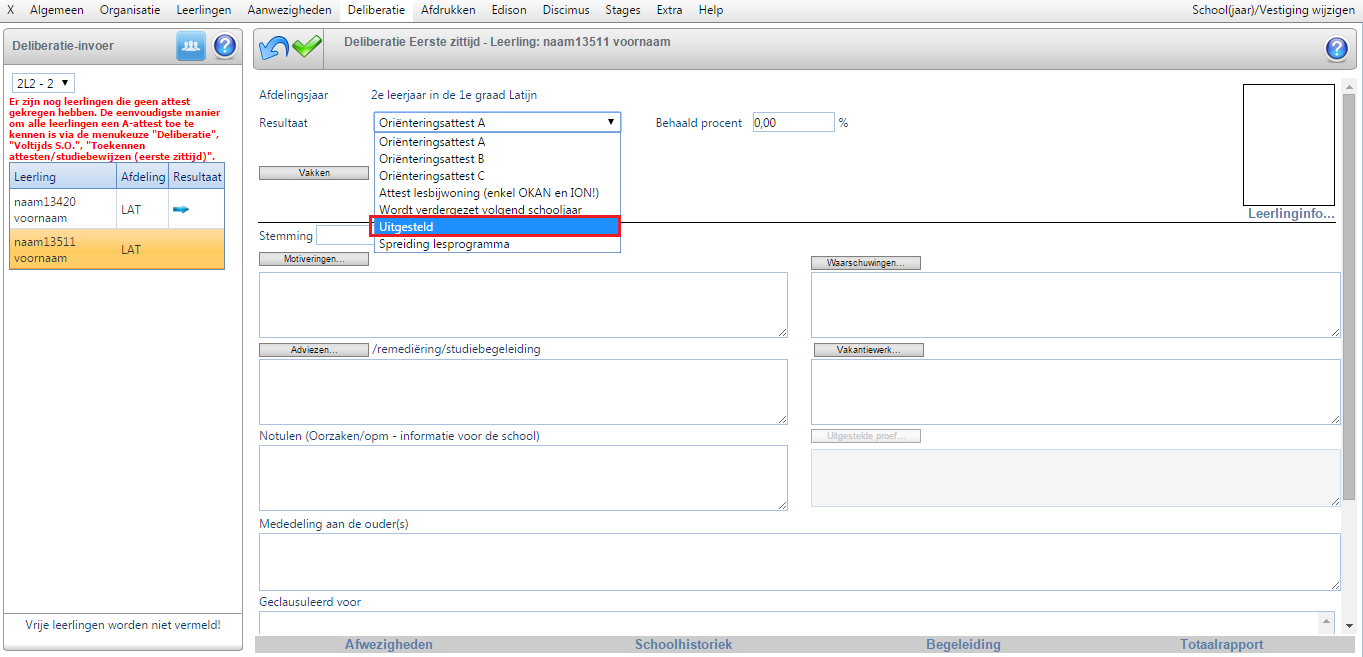Click the blue arrow result icon for naam13420
This screenshot has width=1363, height=657.
pyautogui.click(x=181, y=209)
